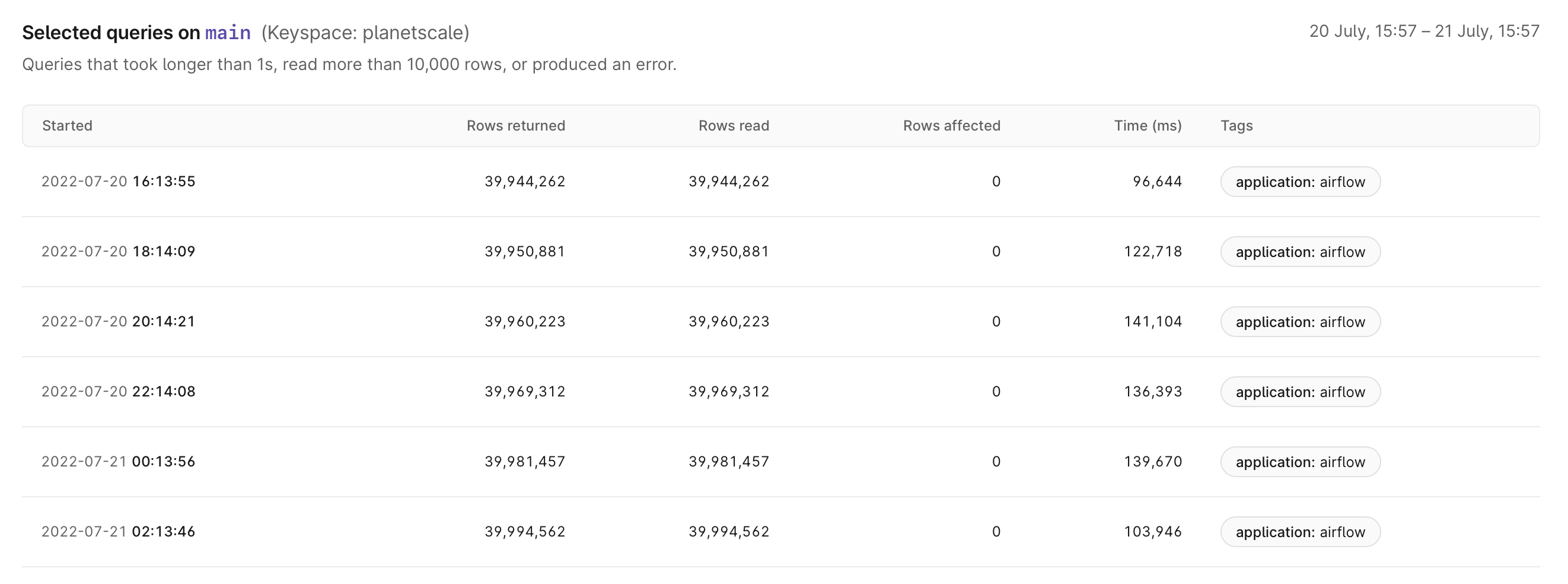
Task: Open the 2022-07-21 02:13:46 query row
Action: pos(119,531)
